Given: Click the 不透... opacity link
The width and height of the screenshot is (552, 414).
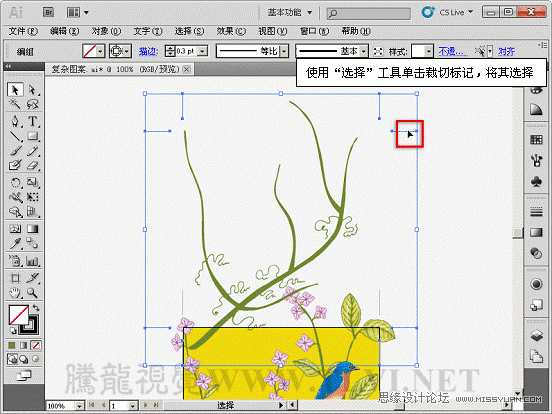Looking at the screenshot, I should 452,51.
